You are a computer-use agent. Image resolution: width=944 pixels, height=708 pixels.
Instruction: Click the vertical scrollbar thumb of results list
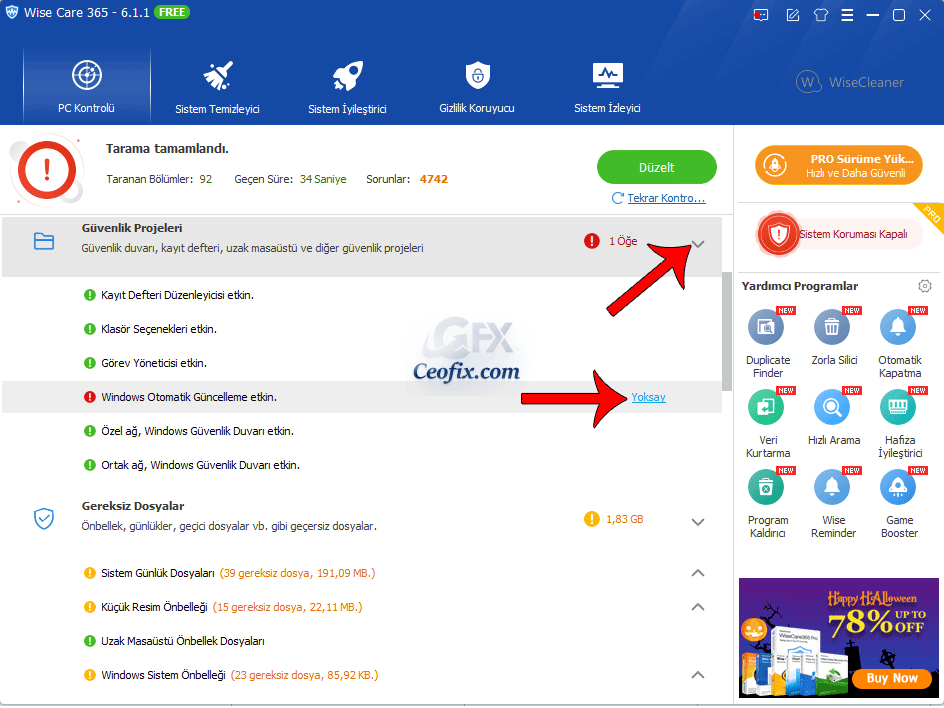(x=727, y=332)
